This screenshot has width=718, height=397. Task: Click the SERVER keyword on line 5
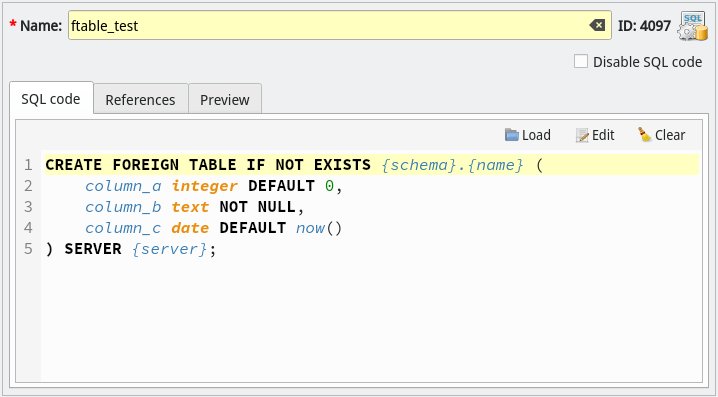[93, 250]
